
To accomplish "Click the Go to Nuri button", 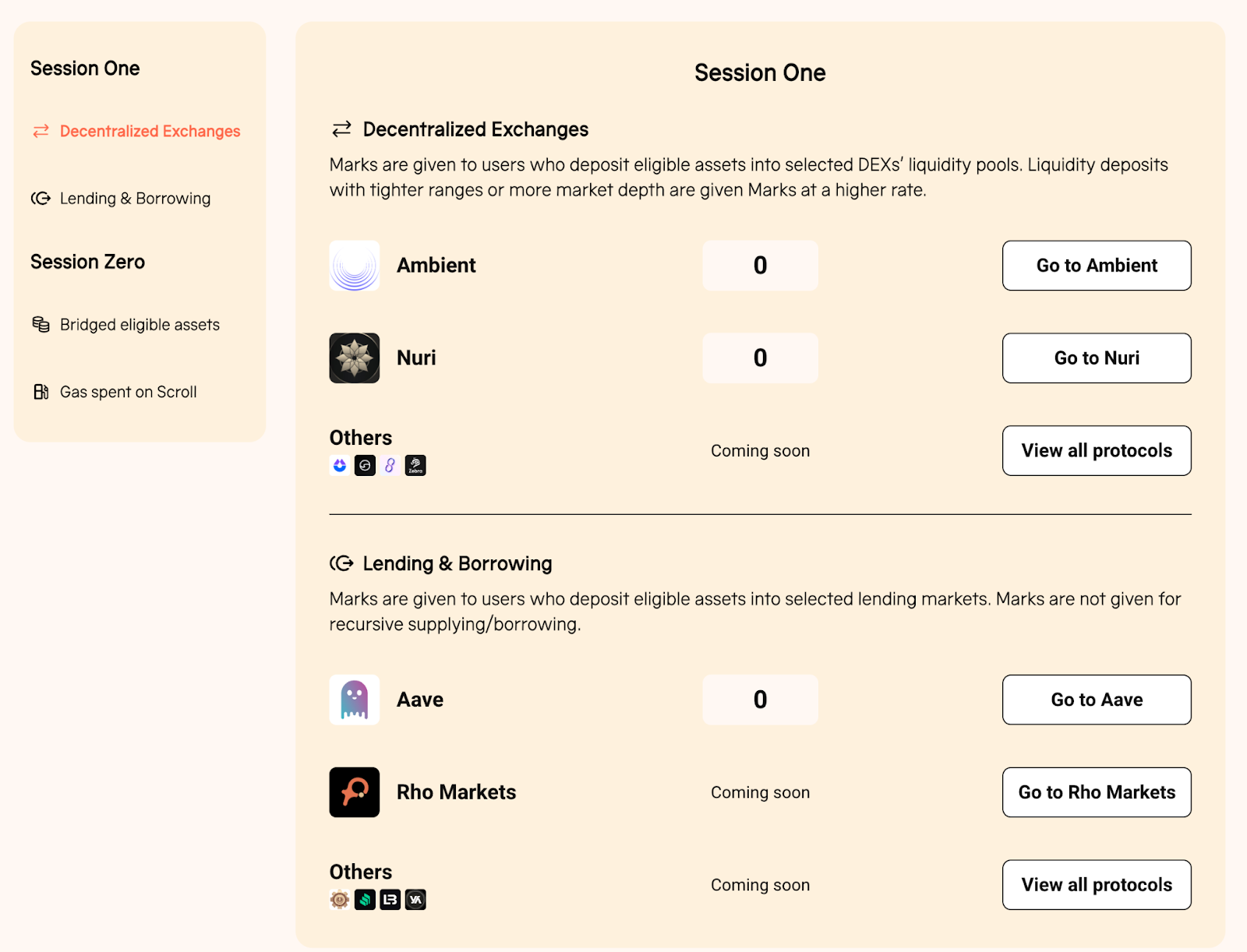I will pos(1097,358).
